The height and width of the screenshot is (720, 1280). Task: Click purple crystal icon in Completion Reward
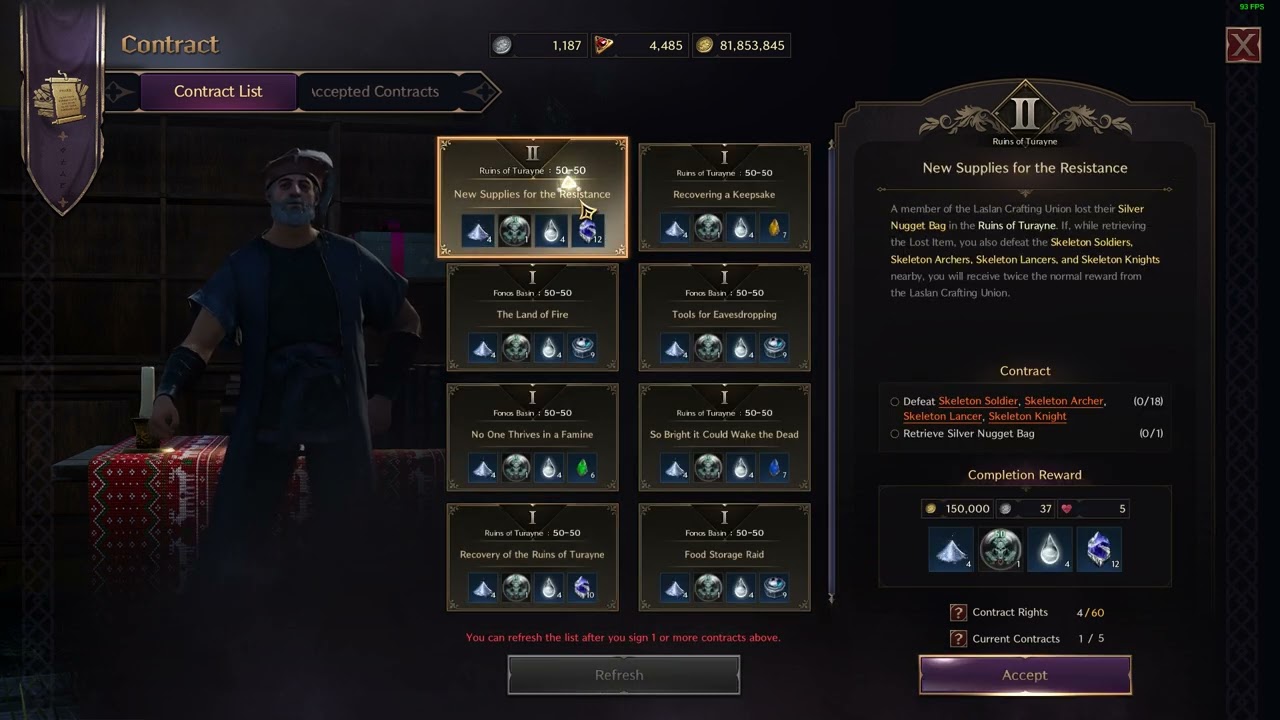tap(1098, 550)
